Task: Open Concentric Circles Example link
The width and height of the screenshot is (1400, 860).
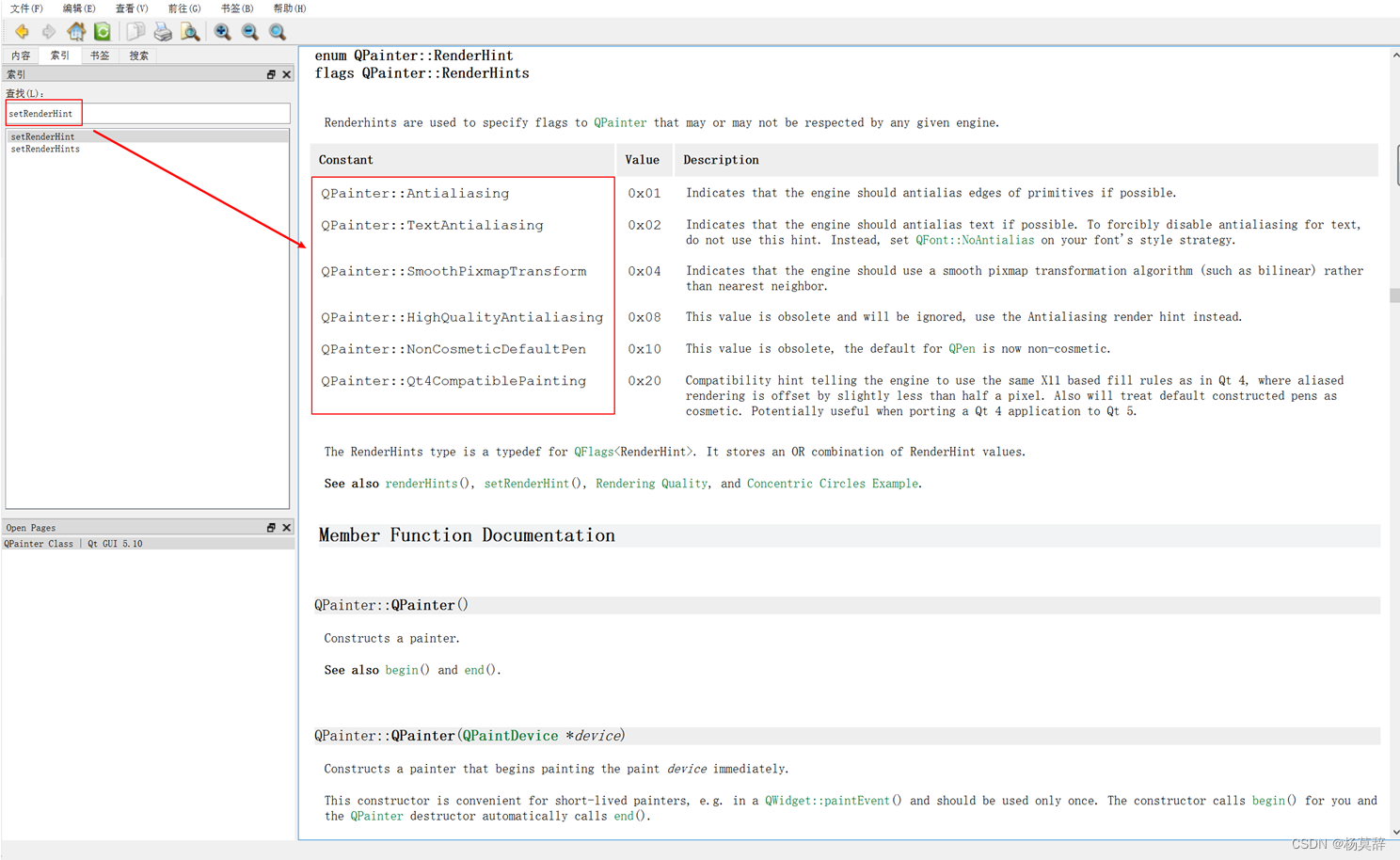Action: (x=833, y=484)
